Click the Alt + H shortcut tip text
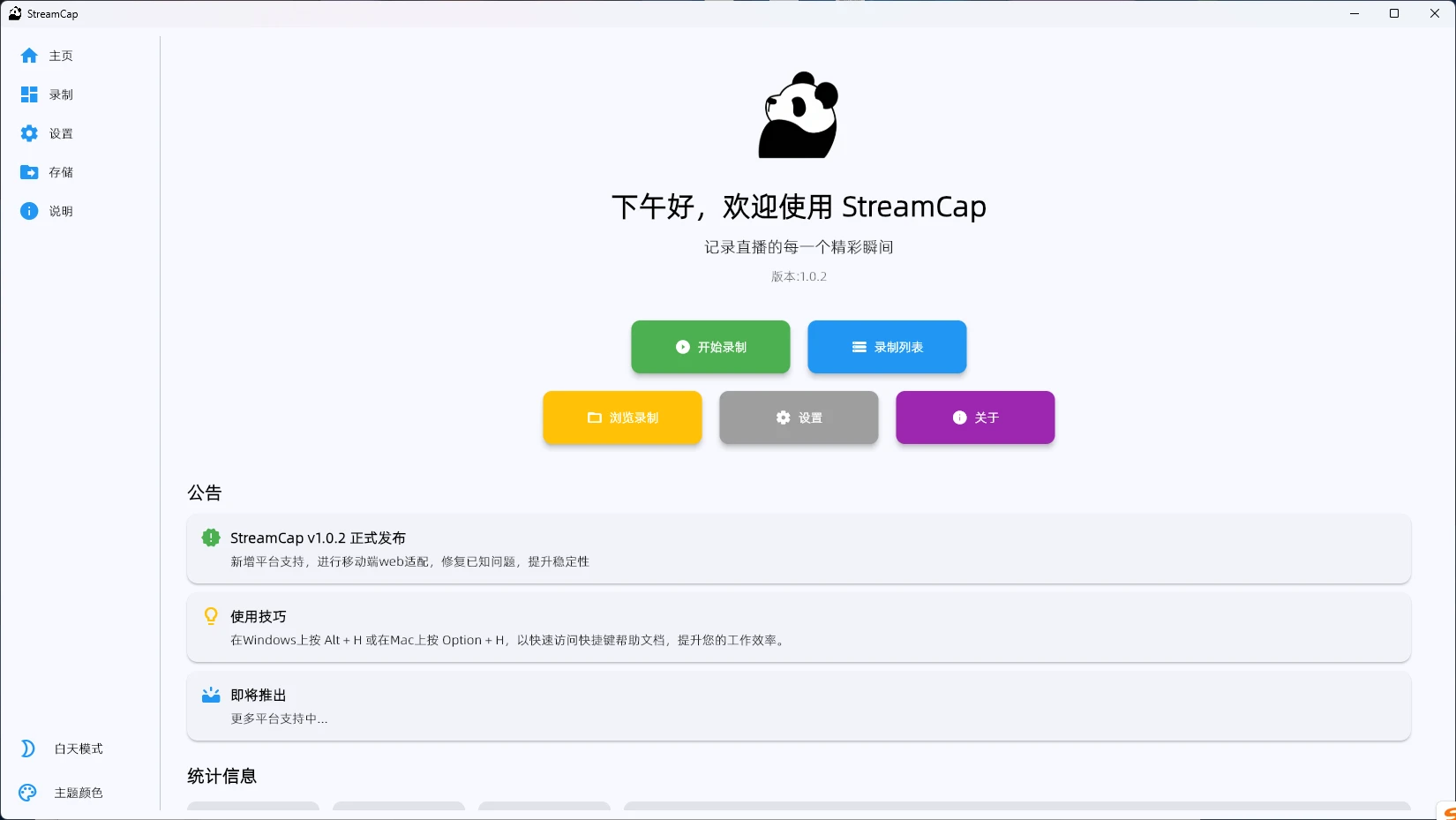 point(508,640)
